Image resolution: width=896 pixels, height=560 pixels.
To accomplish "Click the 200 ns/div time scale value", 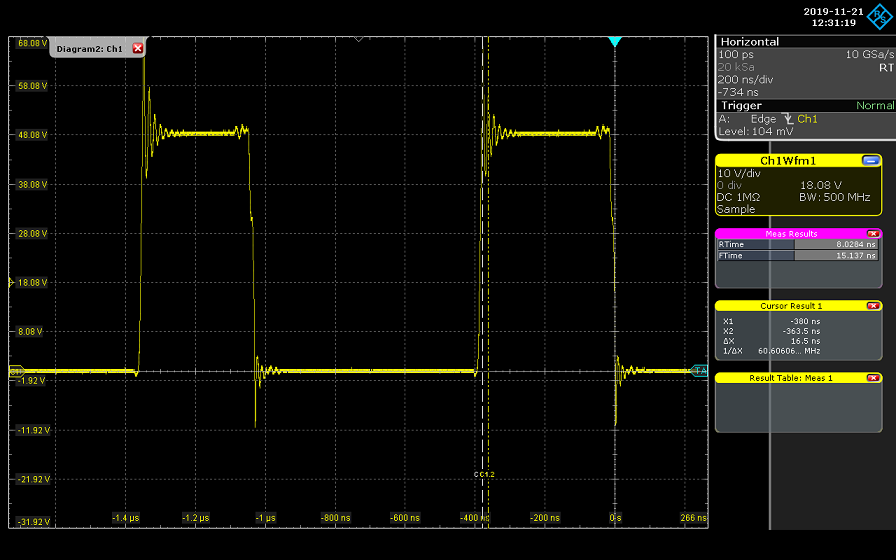I will click(x=743, y=79).
